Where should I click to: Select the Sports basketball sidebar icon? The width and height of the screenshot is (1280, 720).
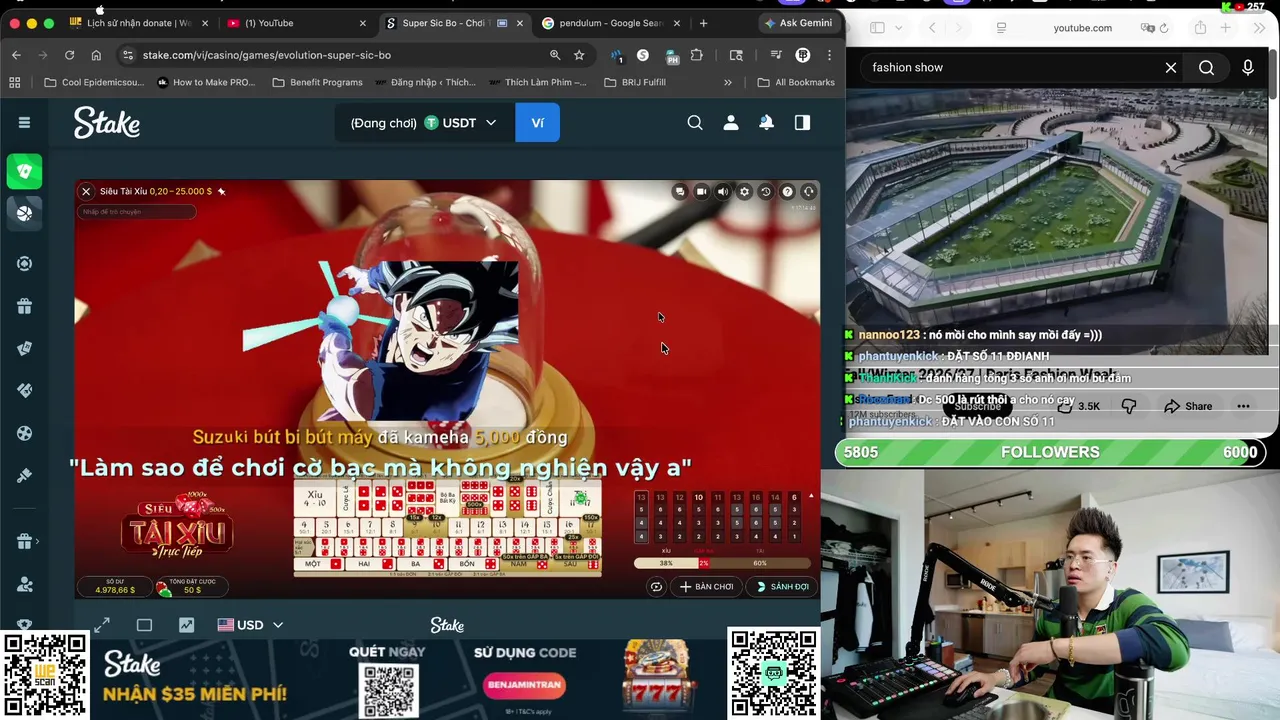point(25,212)
